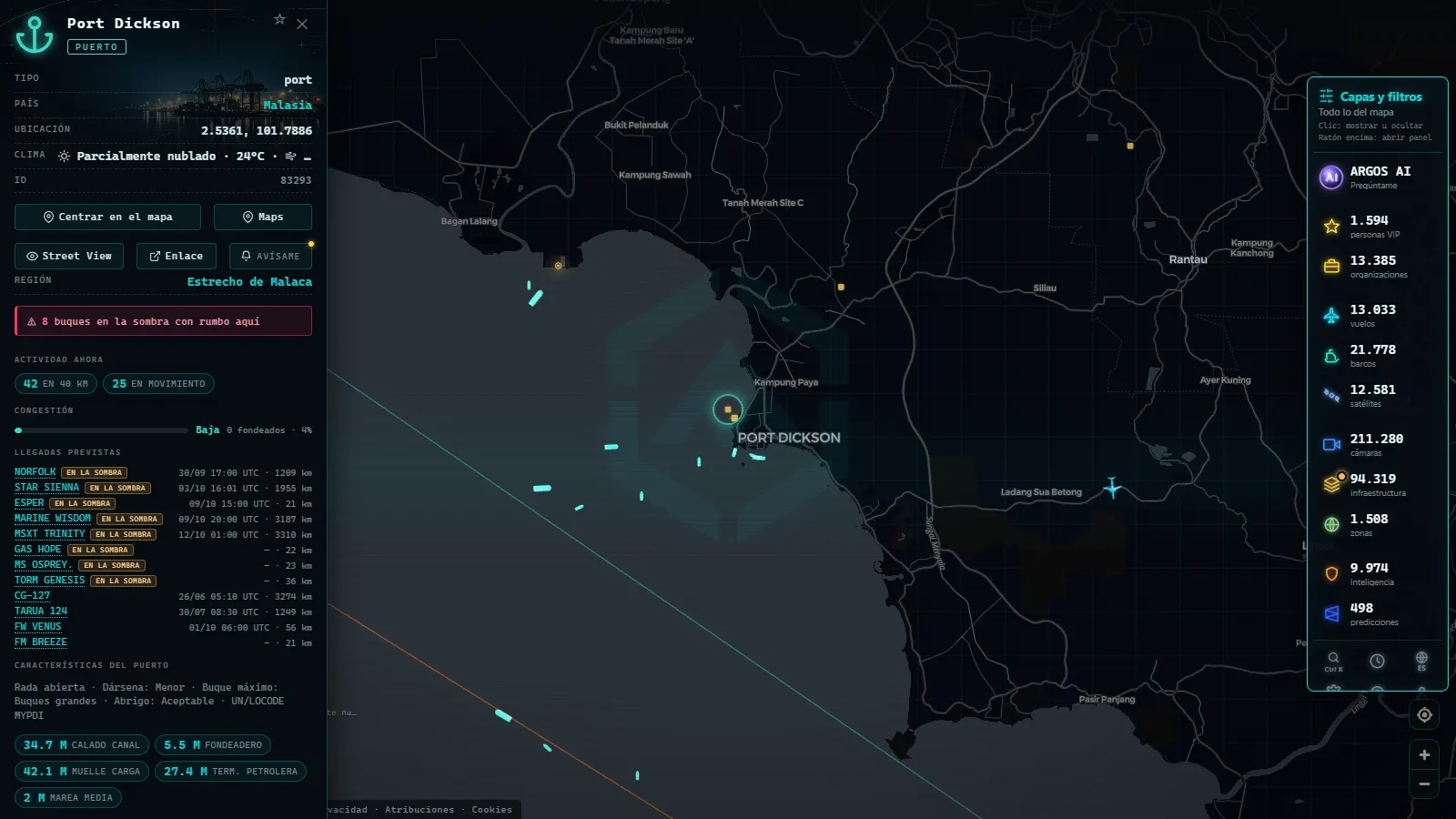Open vessel STAR SIENNA

pos(46,488)
